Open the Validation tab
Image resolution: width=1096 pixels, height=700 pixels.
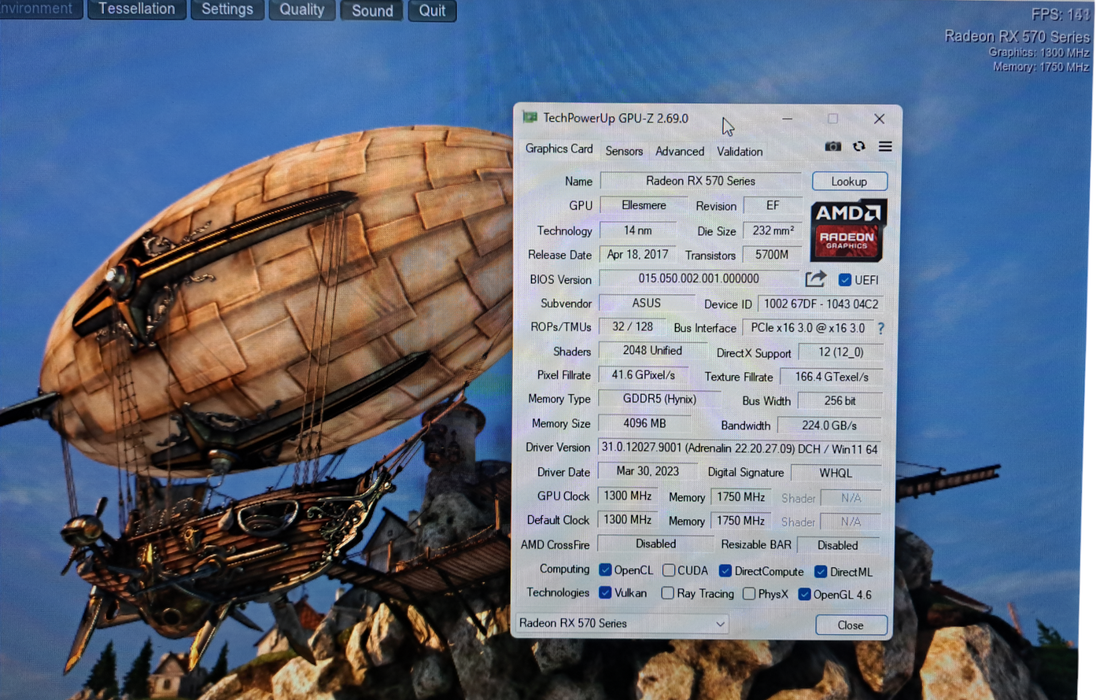740,151
